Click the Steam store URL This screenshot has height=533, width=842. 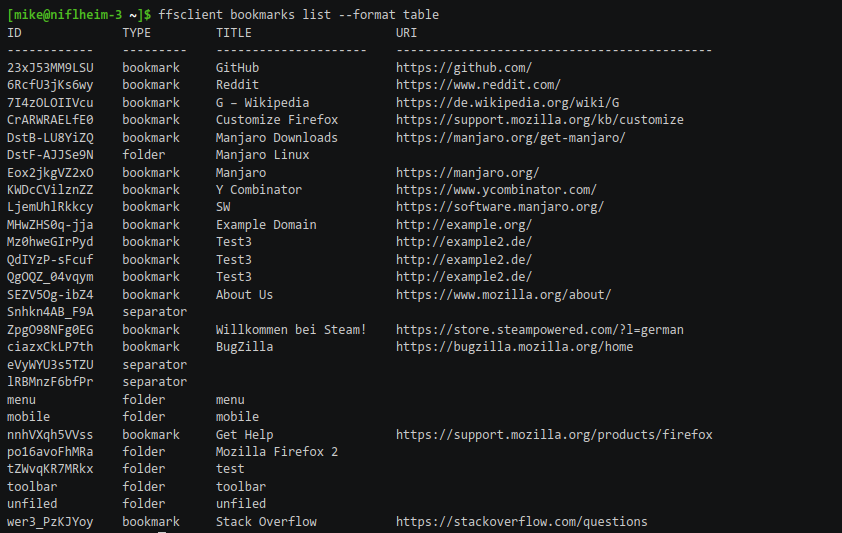539,330
